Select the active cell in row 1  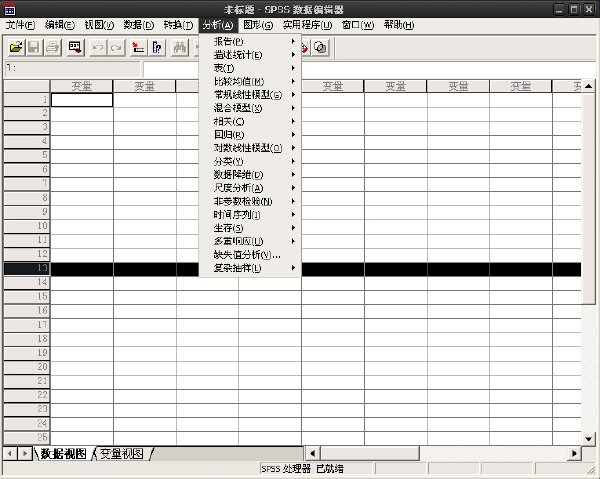82,100
